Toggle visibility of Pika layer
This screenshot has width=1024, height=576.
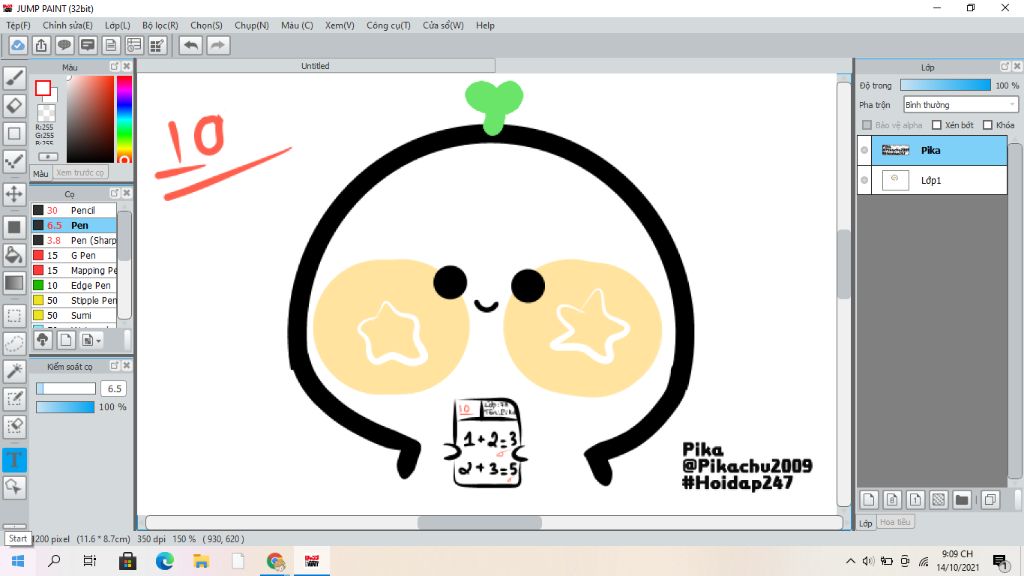coord(865,150)
